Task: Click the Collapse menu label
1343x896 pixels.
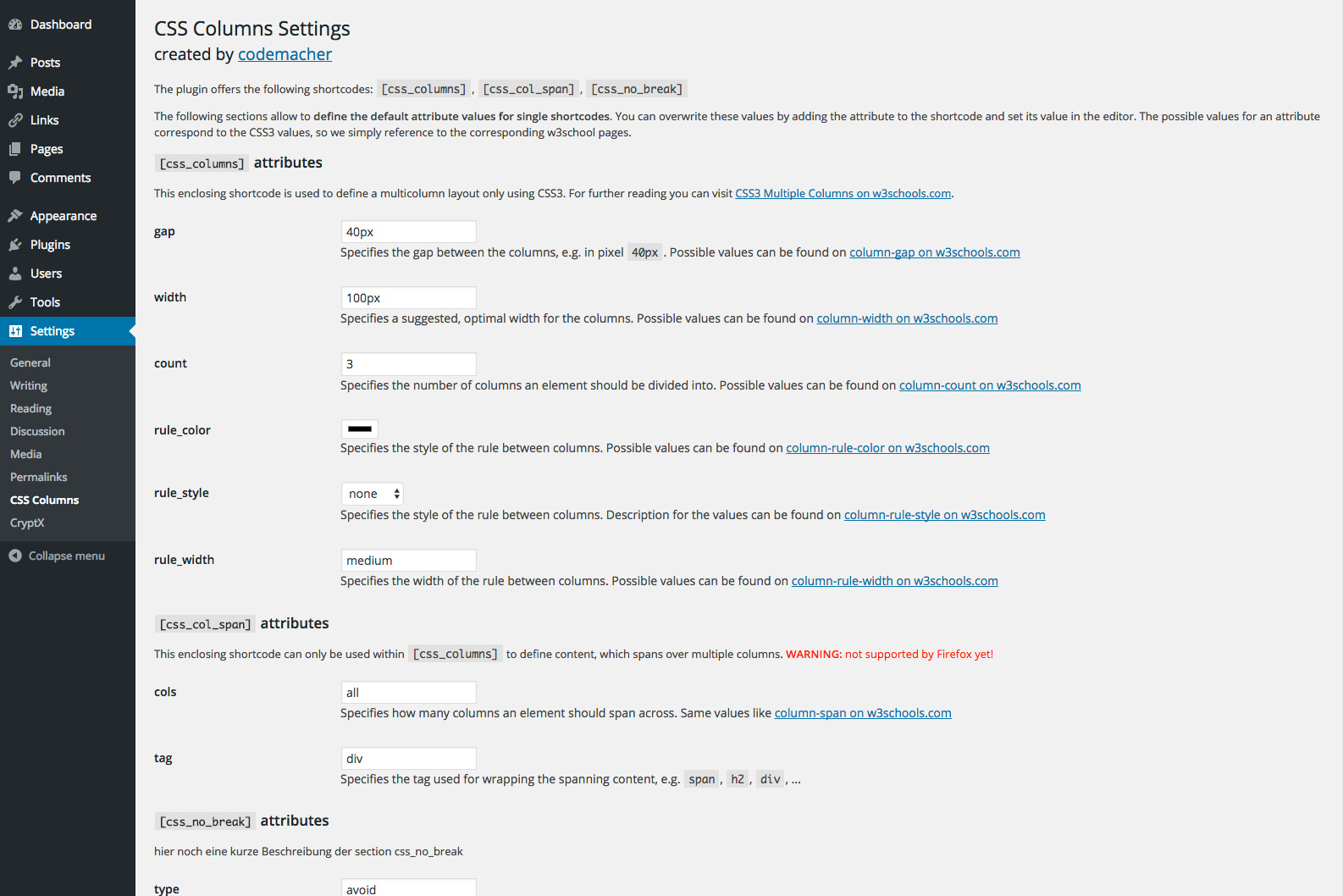Action: [x=67, y=556]
